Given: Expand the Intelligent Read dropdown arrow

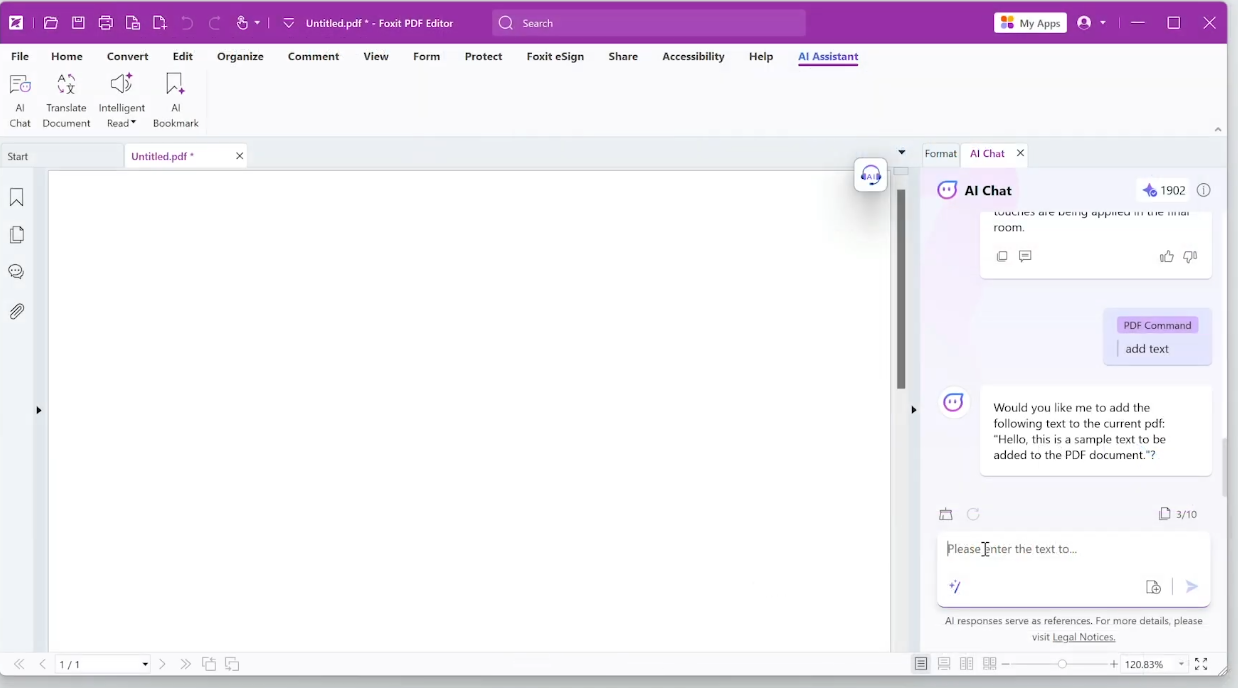Looking at the screenshot, I should (x=133, y=123).
